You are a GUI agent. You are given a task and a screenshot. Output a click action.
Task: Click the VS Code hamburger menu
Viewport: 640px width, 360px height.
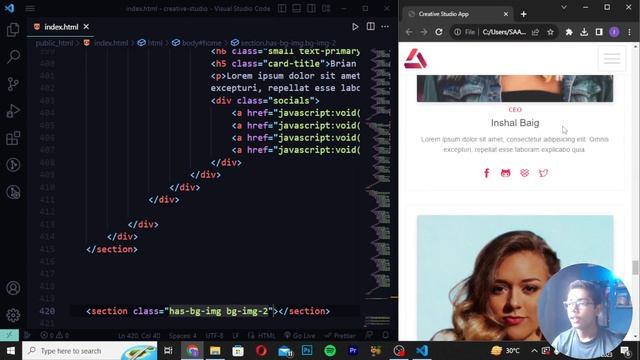pyautogui.click(x=30, y=8)
